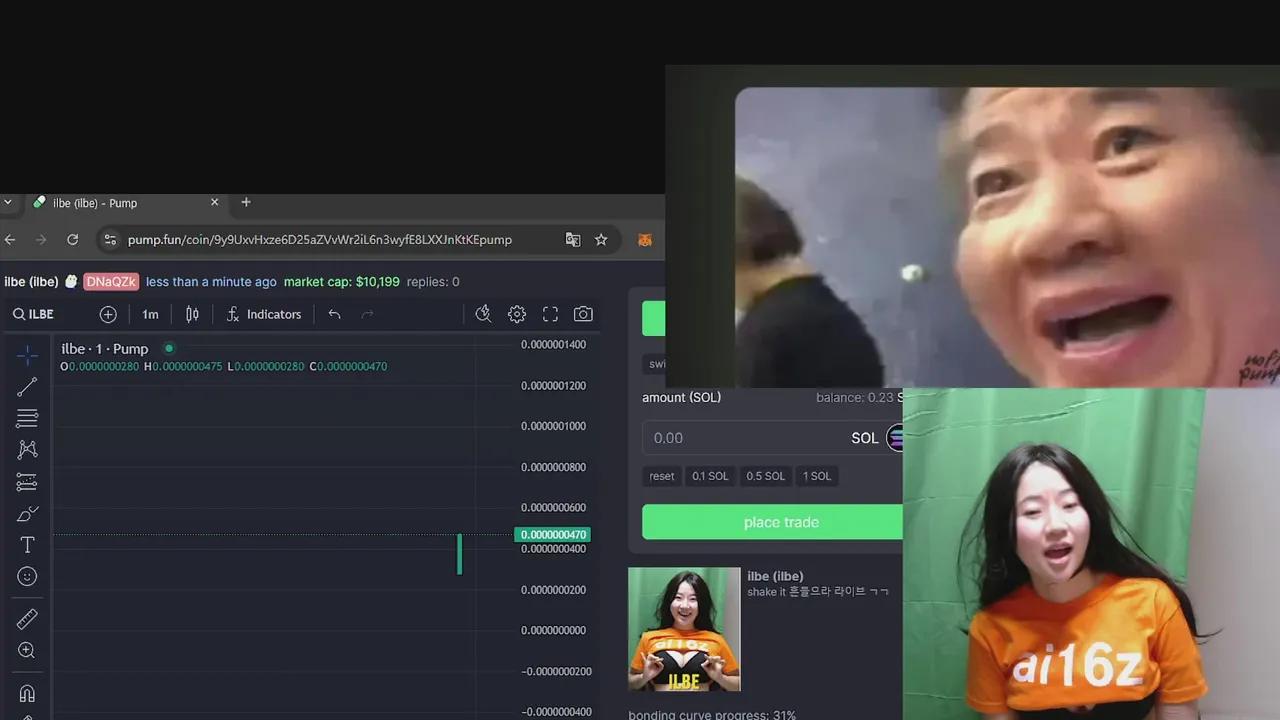The height and width of the screenshot is (720, 1280).
Task: Go back in browser history
Action: (10, 240)
